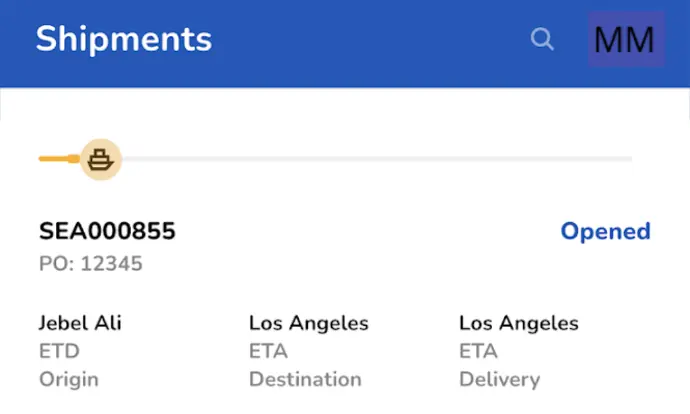The image size is (690, 414).
Task: Click Jebel Ali origin port
Action: [x=80, y=323]
